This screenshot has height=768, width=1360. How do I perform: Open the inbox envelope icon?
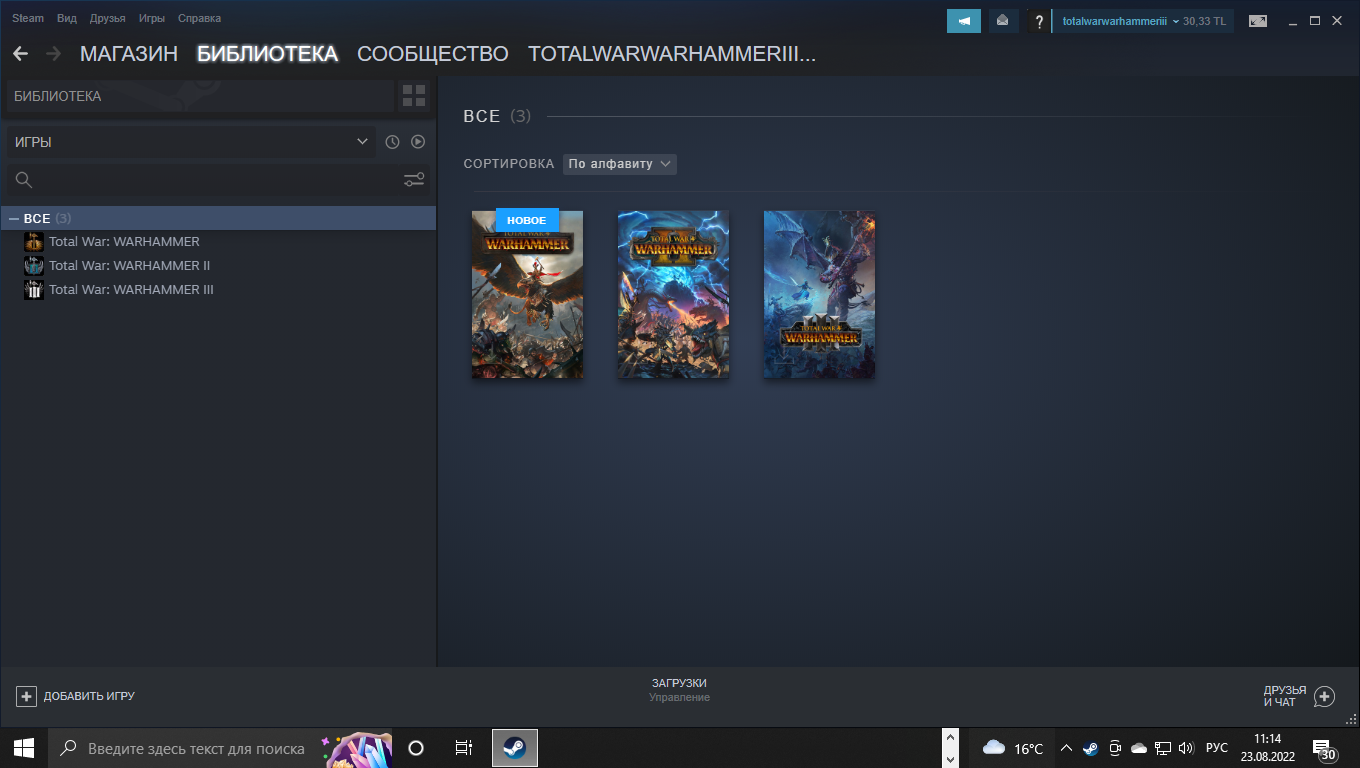[1002, 21]
